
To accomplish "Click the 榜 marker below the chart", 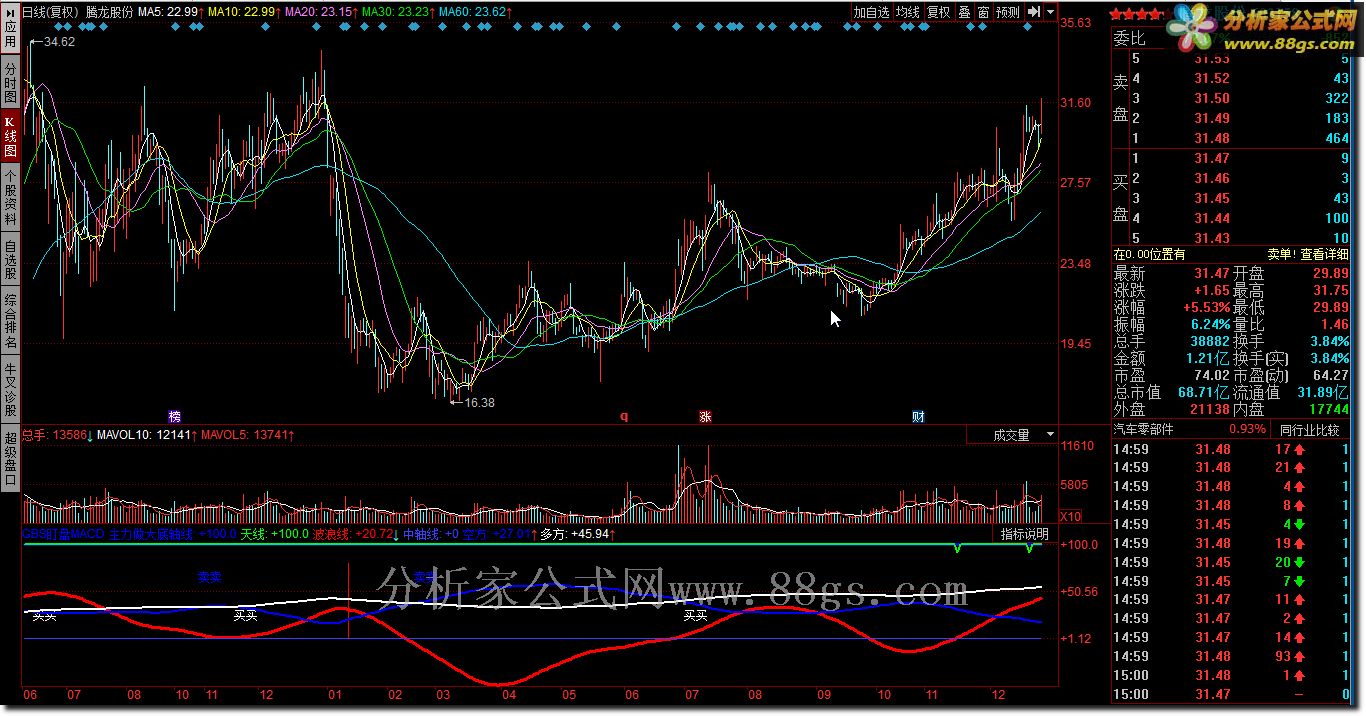I will tap(175, 415).
